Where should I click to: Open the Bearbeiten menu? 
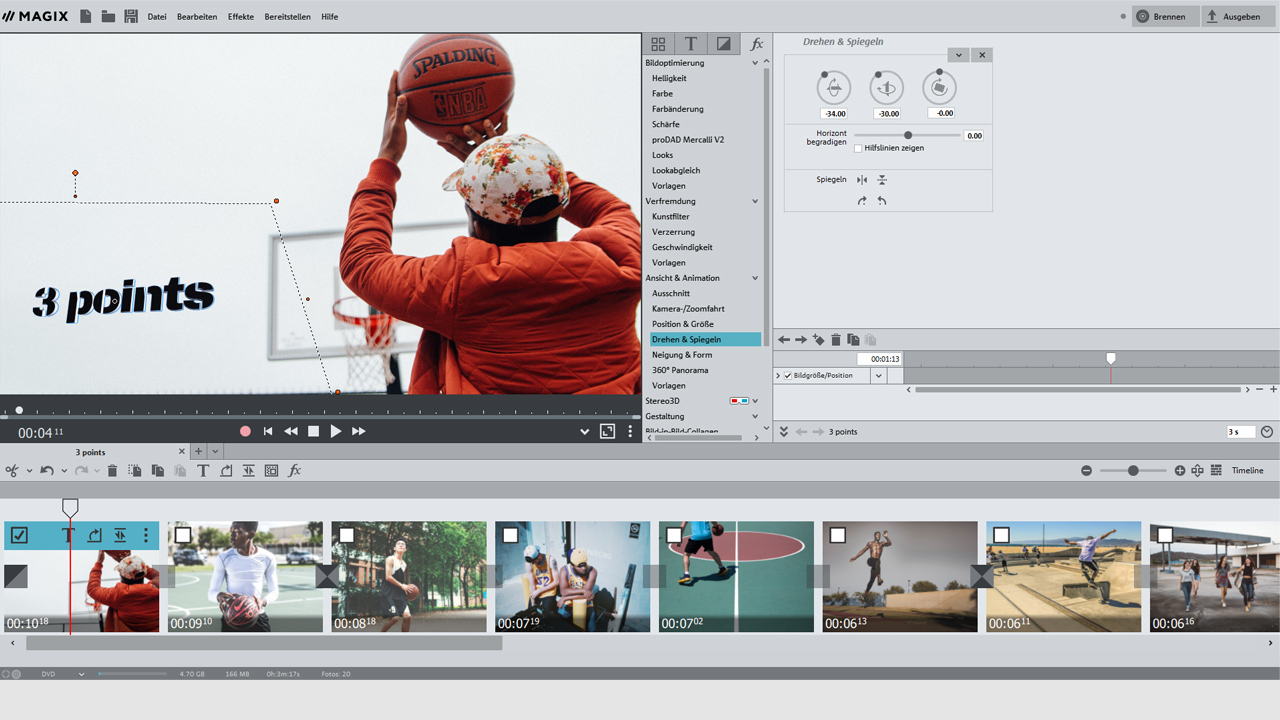pyautogui.click(x=196, y=16)
